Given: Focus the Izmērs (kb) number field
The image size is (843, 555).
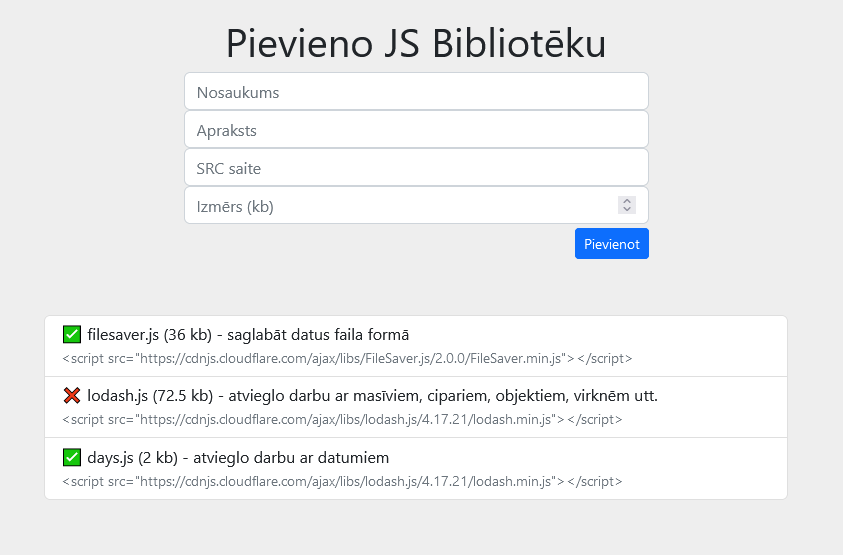Looking at the screenshot, I should (416, 205).
